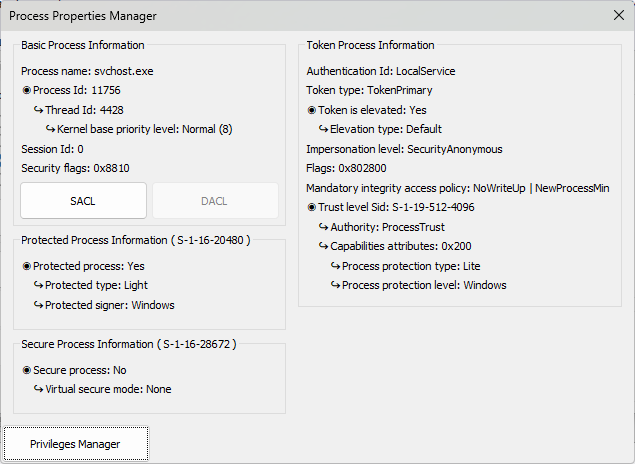This screenshot has width=635, height=464.
Task: Click the arrow icon before Process protection type
Action: [x=335, y=266]
